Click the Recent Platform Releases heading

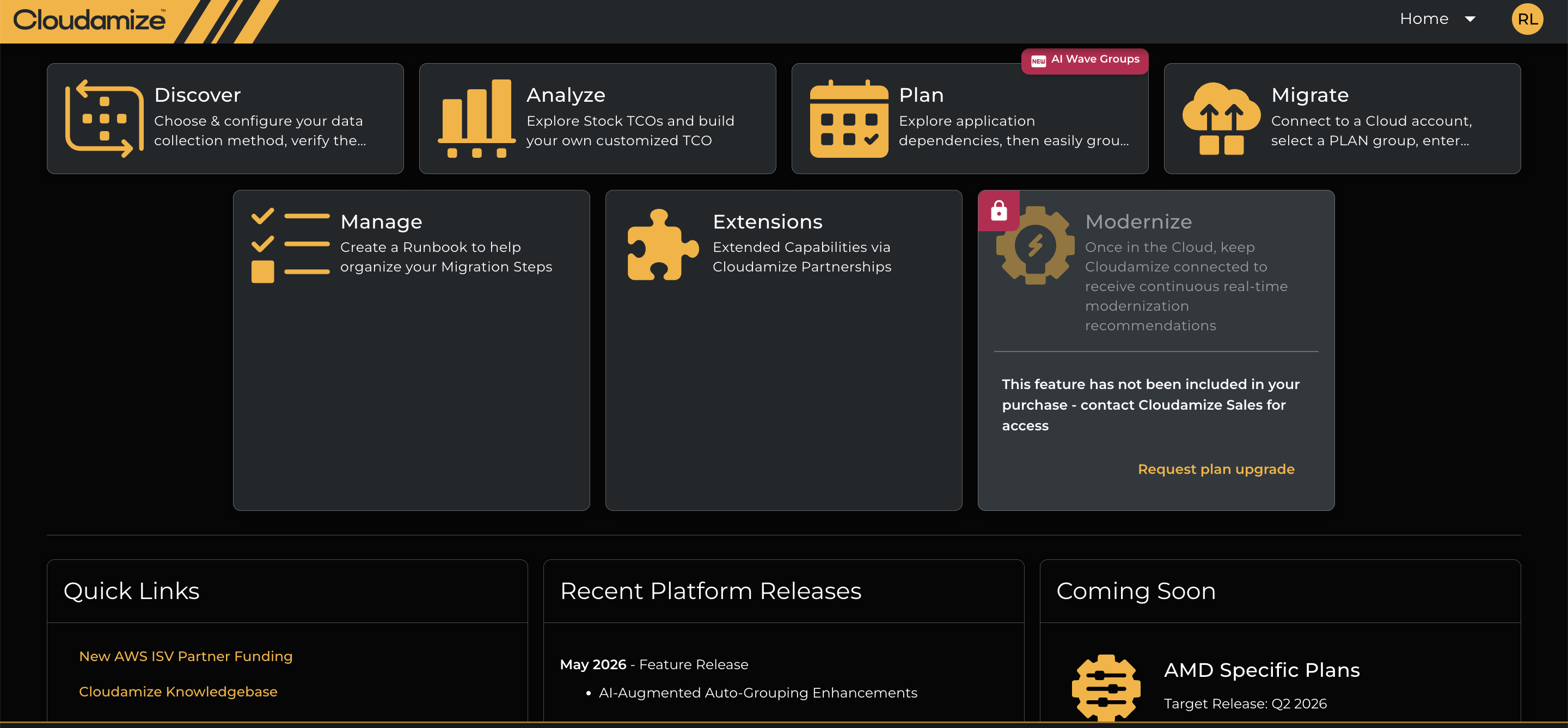710,591
